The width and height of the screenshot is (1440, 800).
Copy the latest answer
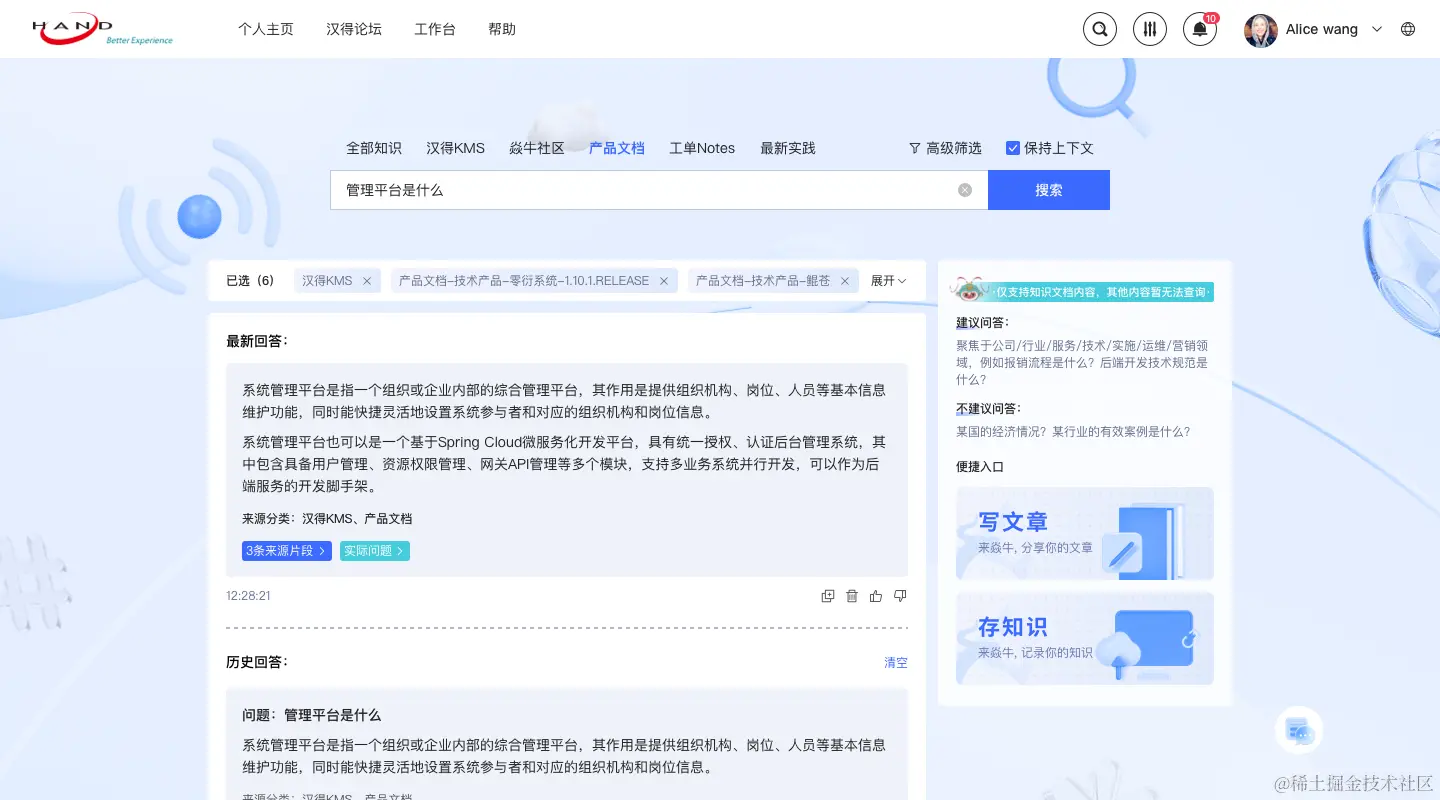click(828, 596)
